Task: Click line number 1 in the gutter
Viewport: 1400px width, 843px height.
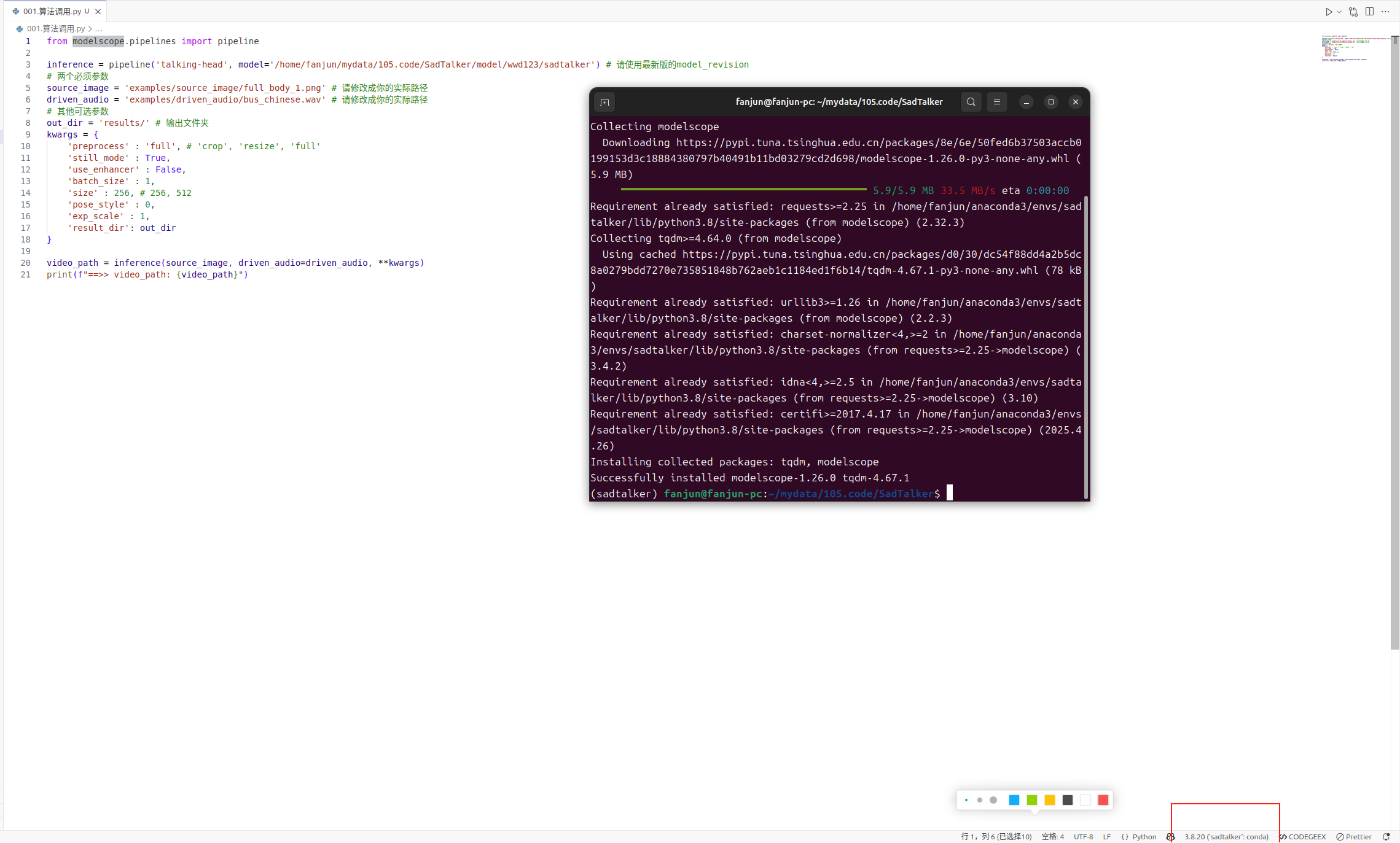Action: point(28,41)
